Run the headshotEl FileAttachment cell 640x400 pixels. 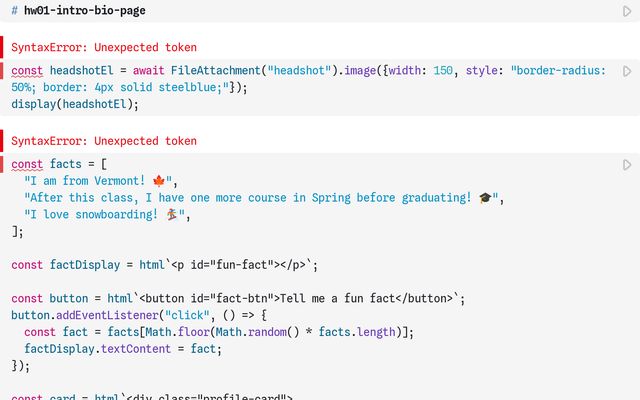tap(627, 71)
